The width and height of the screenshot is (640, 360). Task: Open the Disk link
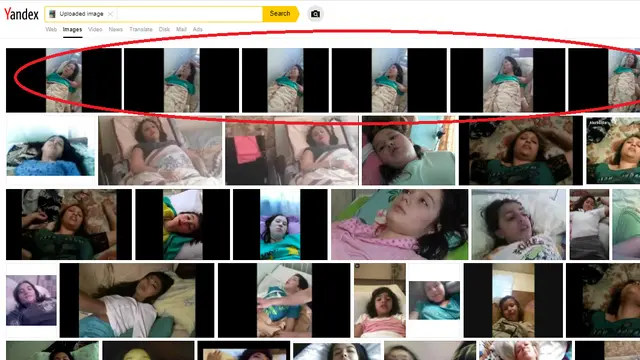[x=164, y=29]
